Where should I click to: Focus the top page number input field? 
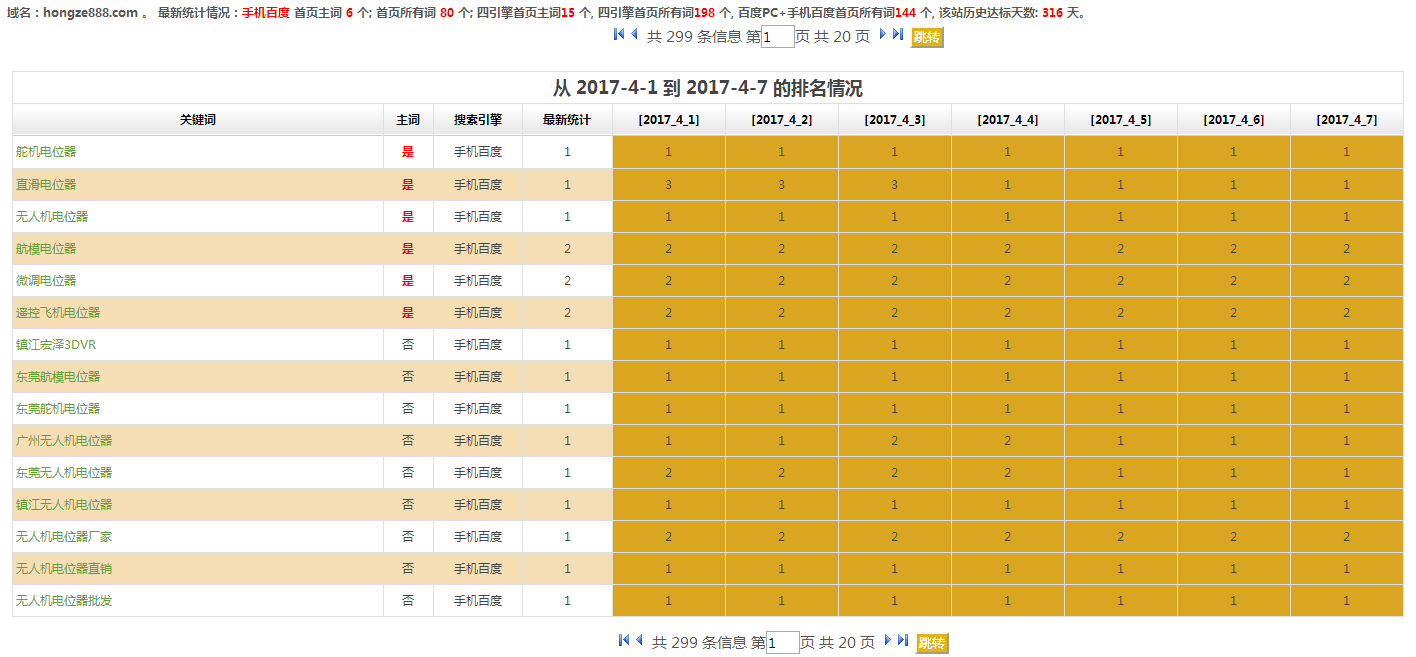pyautogui.click(x=777, y=37)
